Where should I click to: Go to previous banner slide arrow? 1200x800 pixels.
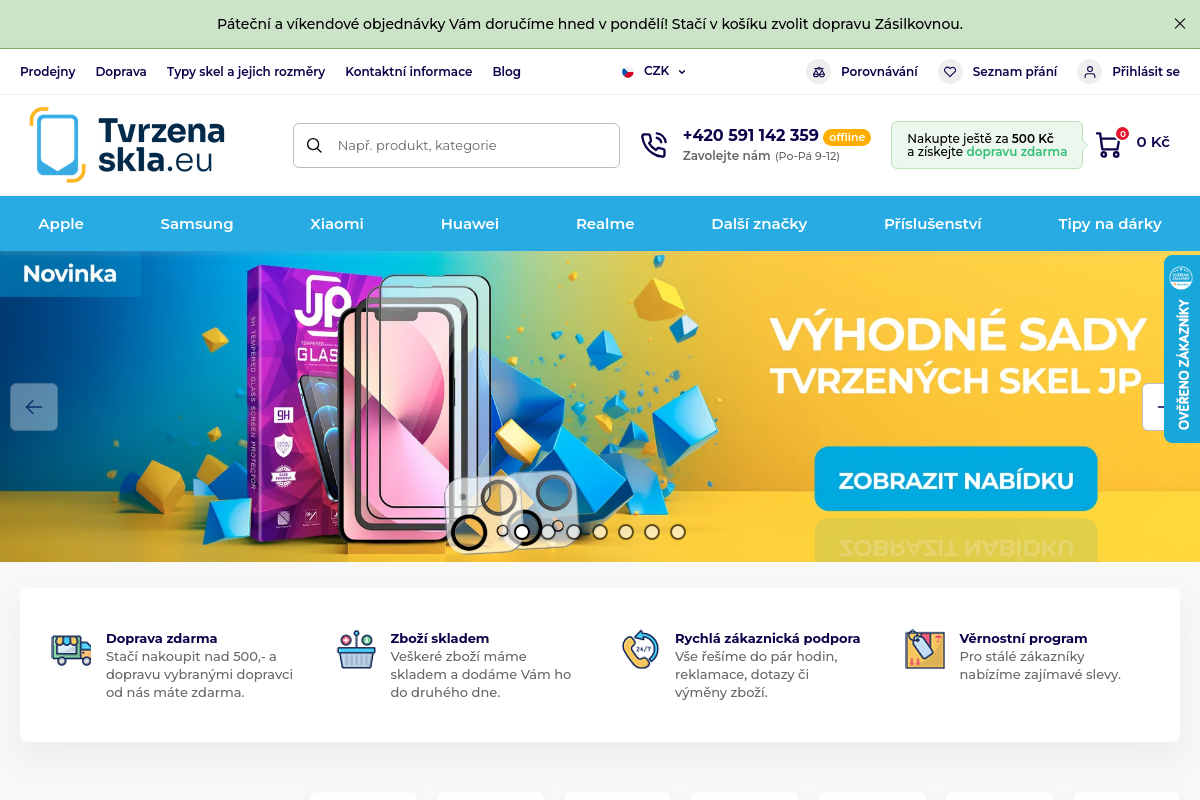click(34, 407)
